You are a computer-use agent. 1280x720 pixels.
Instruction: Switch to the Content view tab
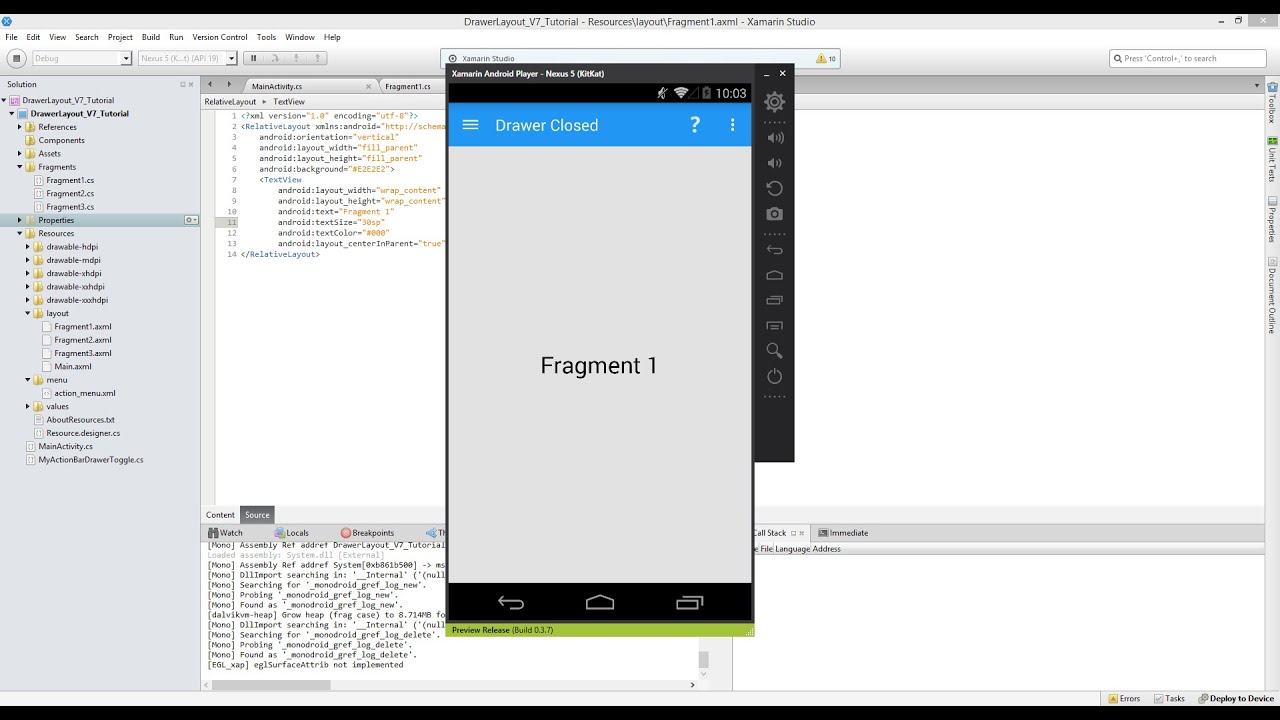click(x=220, y=515)
